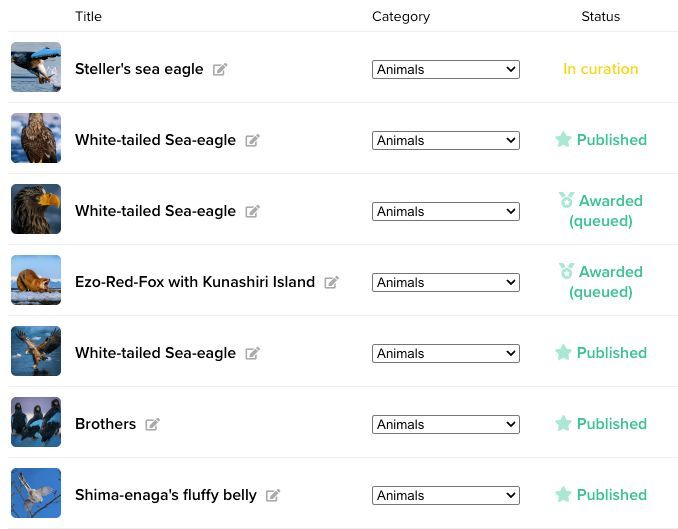678x529 pixels.
Task: Open category dropdown for Steller's sea eagle
Action: [x=446, y=69]
